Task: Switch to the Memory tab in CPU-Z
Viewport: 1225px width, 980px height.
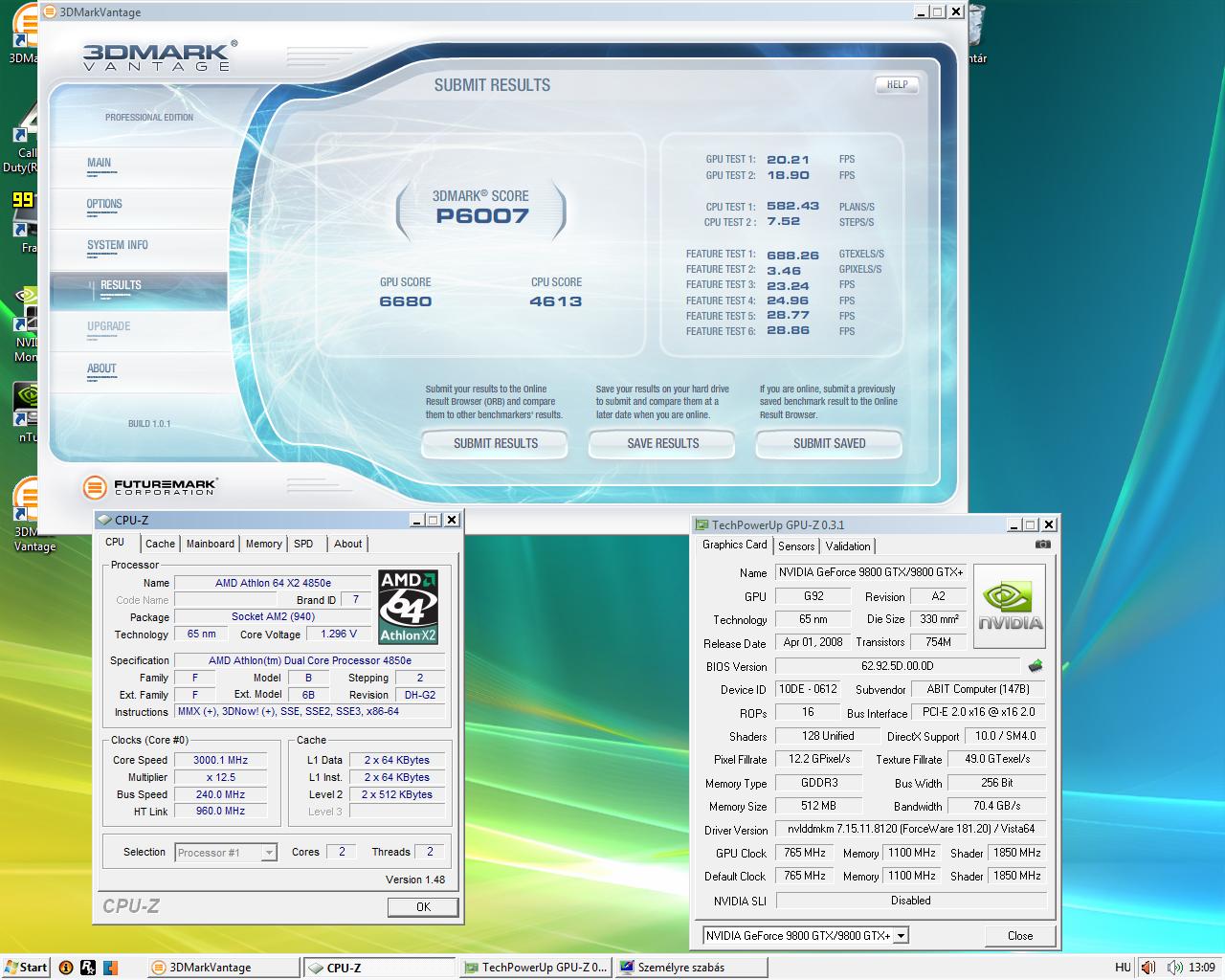Action: tap(263, 544)
